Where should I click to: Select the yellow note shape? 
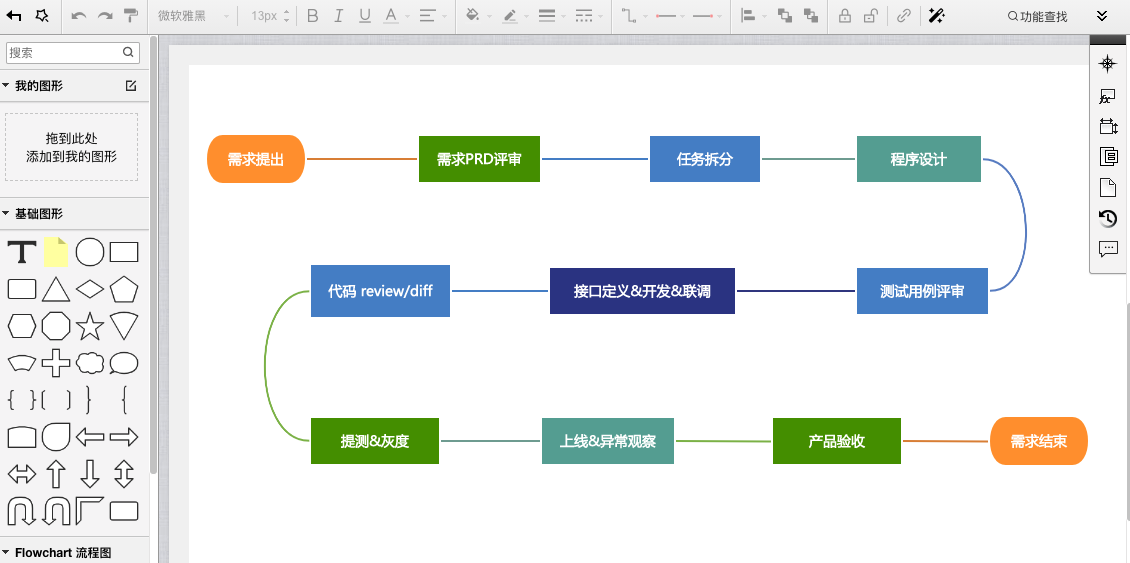[55, 252]
